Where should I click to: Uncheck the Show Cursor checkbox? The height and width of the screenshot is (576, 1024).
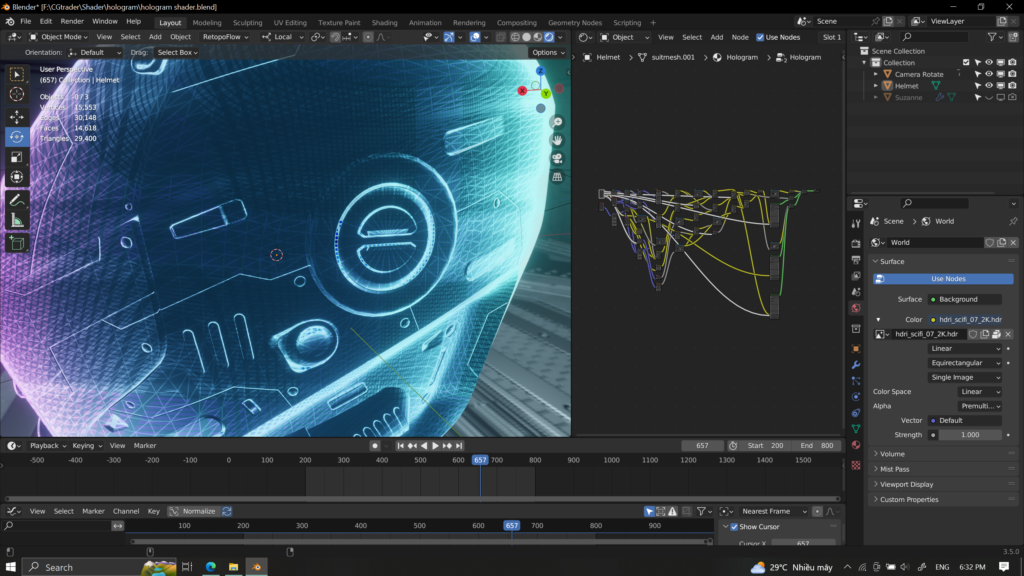(734, 527)
